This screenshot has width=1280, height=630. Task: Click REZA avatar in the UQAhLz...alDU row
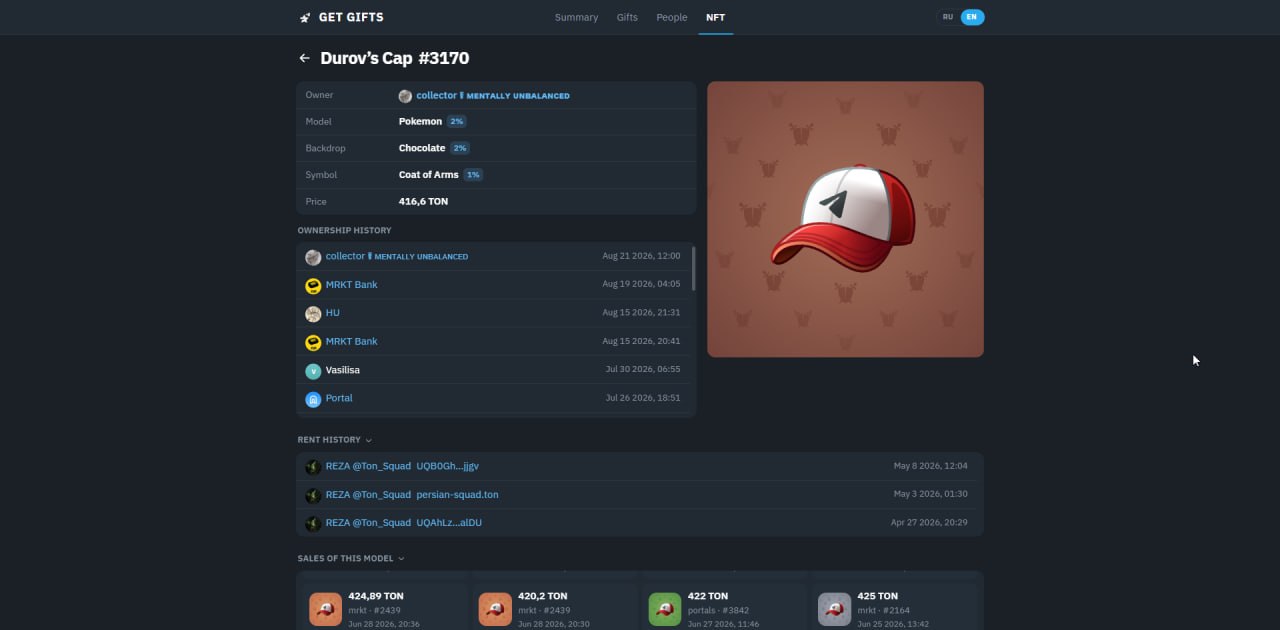point(313,523)
